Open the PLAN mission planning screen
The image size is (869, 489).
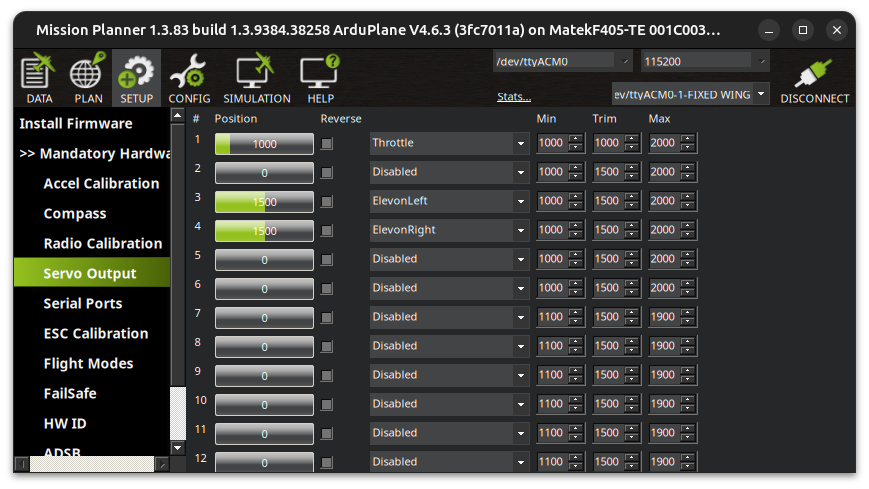[x=88, y=78]
